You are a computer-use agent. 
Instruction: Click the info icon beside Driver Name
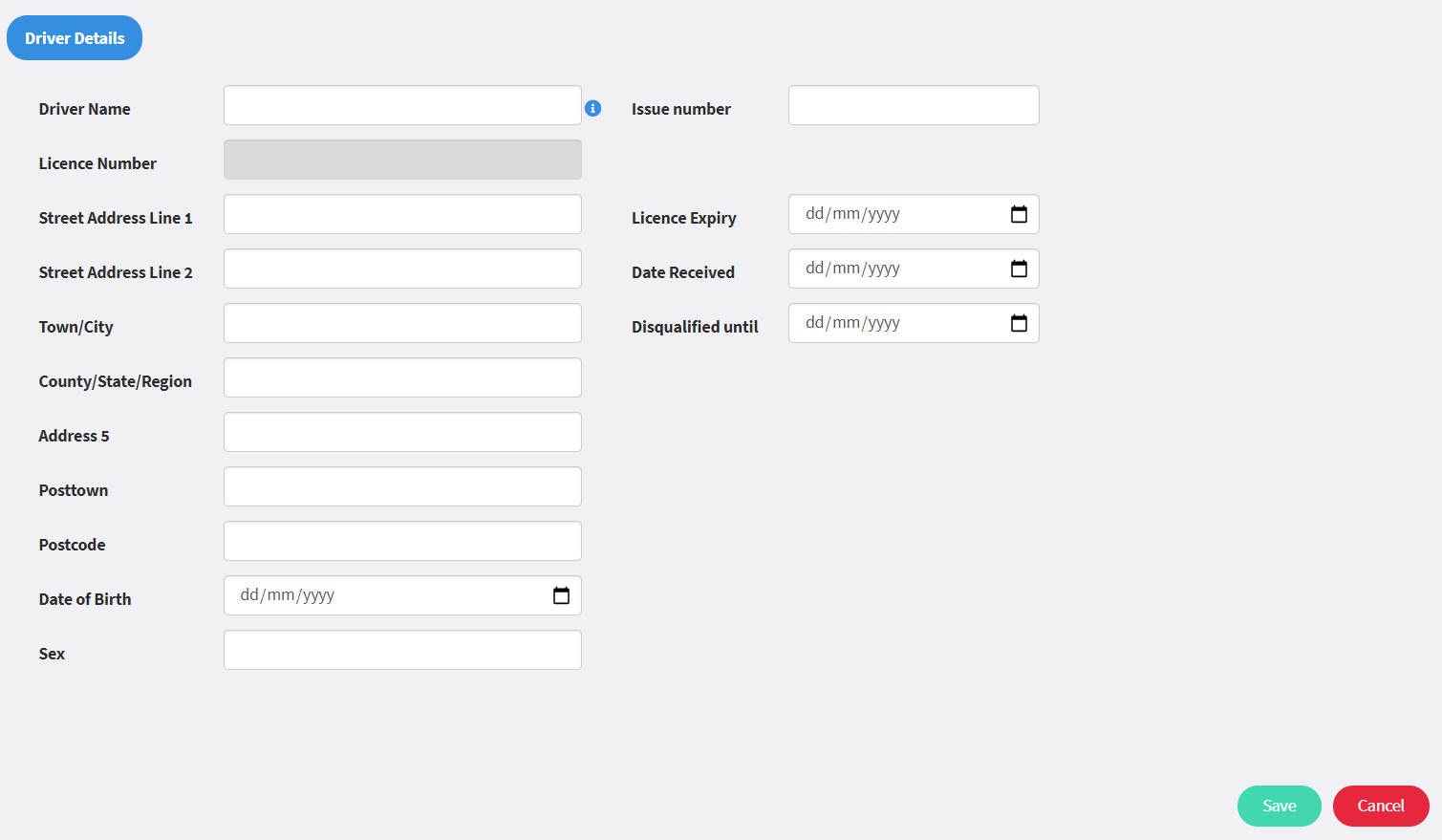click(592, 109)
